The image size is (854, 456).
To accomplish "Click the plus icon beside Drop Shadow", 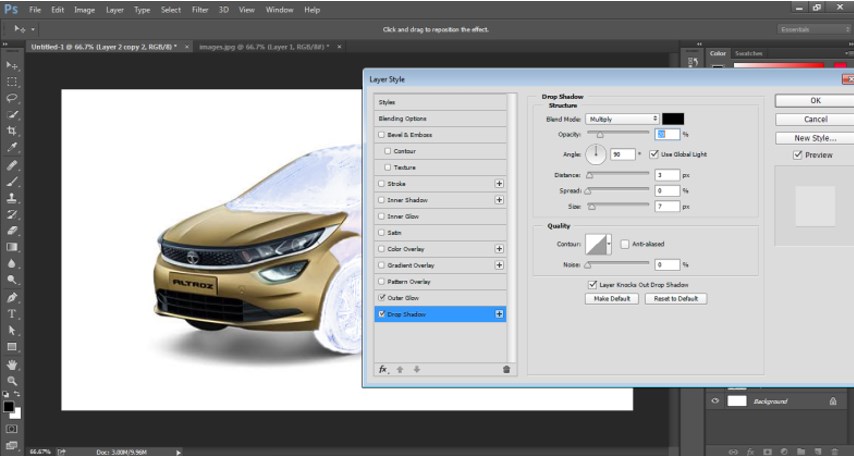I will (x=499, y=314).
